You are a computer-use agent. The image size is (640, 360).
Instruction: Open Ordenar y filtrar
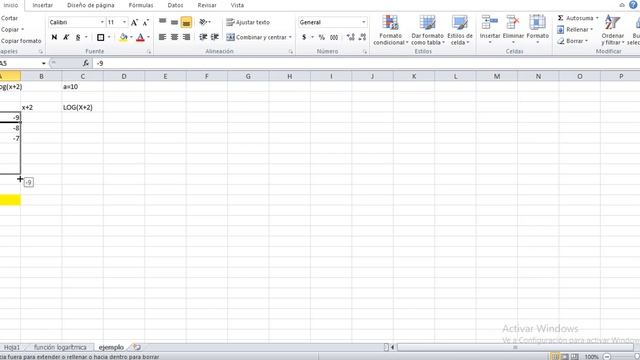[612, 30]
